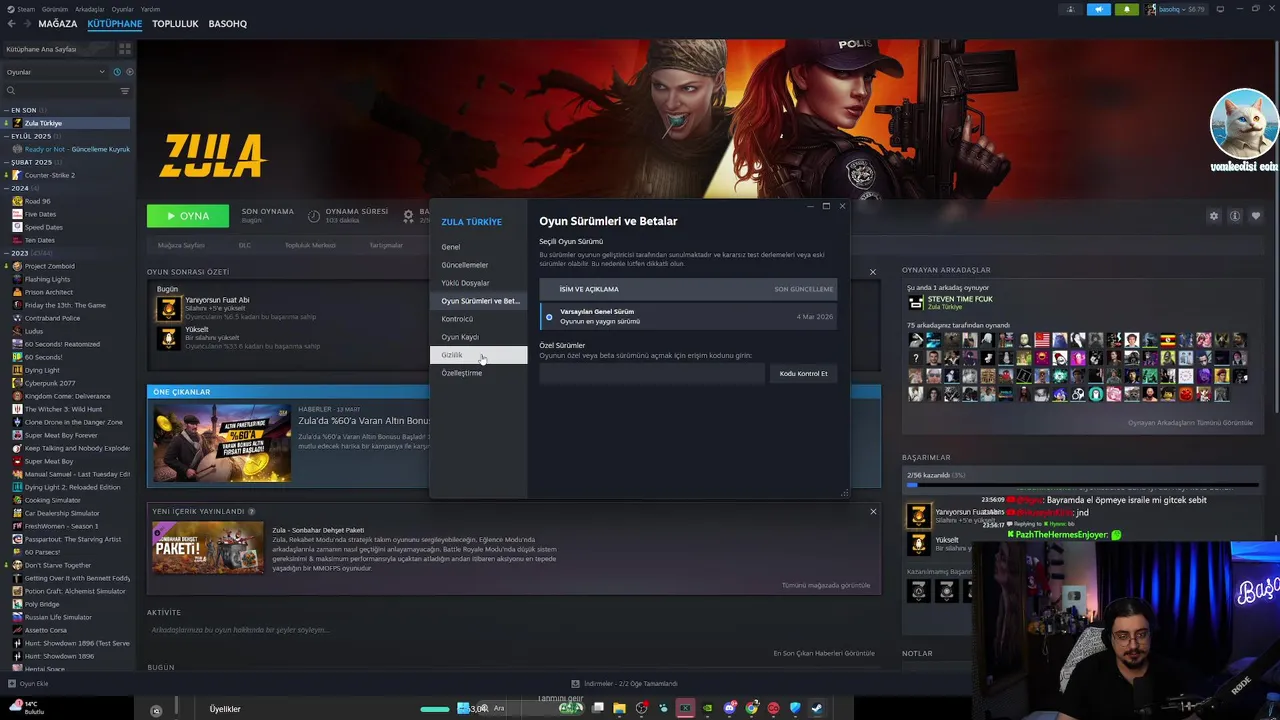Click the İndirmeler status at the bottom

(625, 684)
